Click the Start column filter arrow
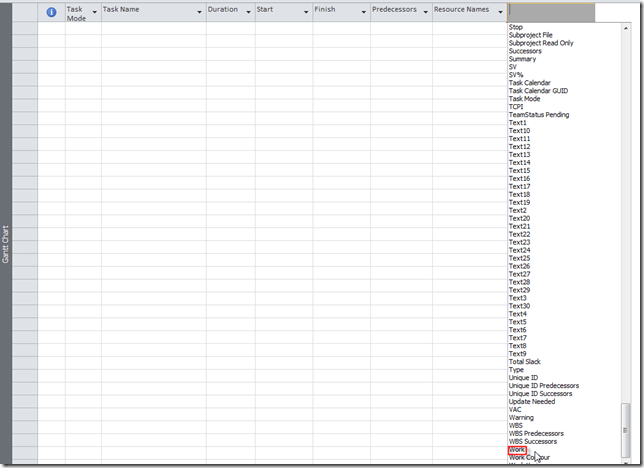The height and width of the screenshot is (468, 644). [305, 13]
